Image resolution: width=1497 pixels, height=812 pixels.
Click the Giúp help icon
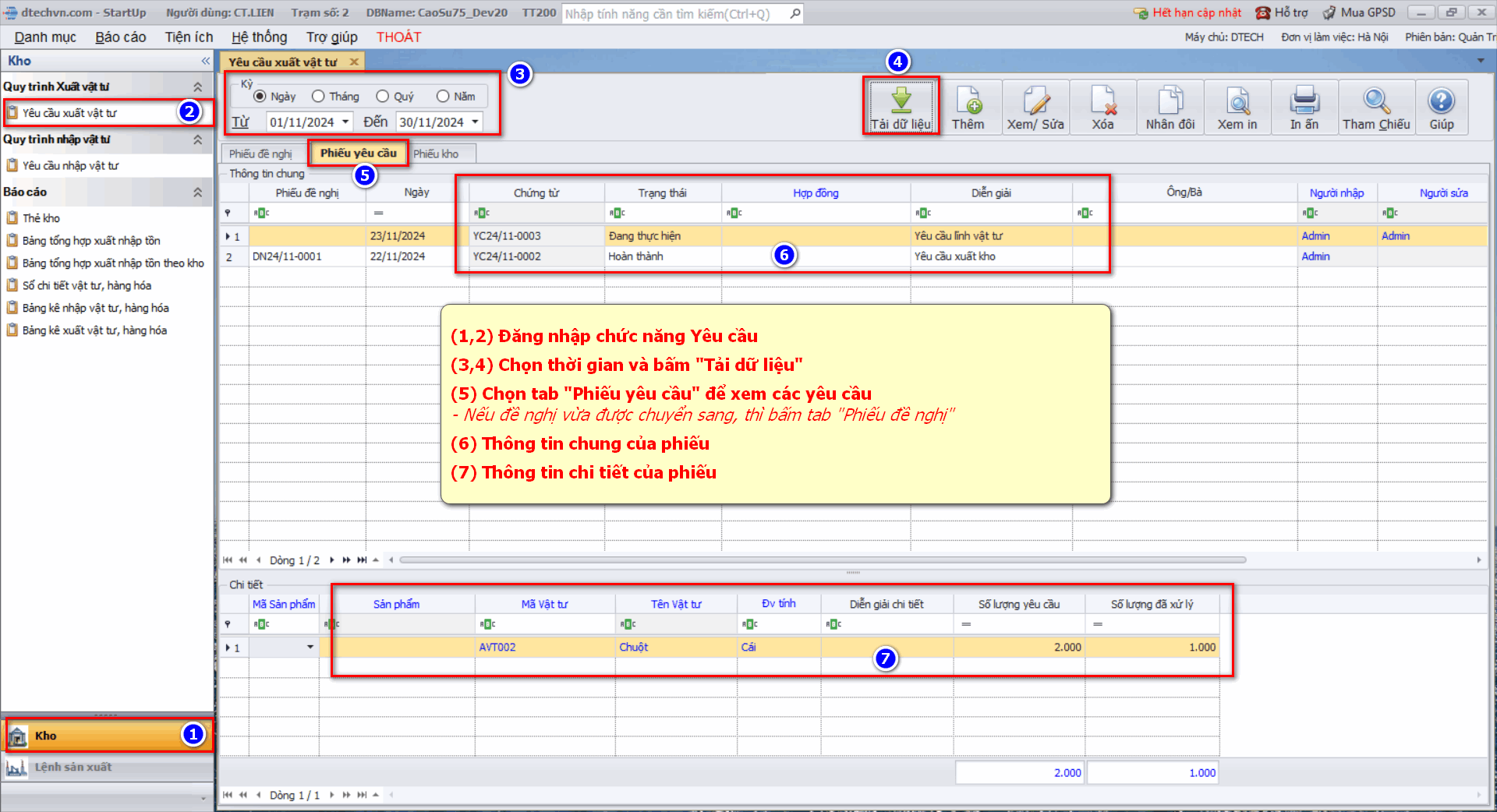(x=1441, y=101)
